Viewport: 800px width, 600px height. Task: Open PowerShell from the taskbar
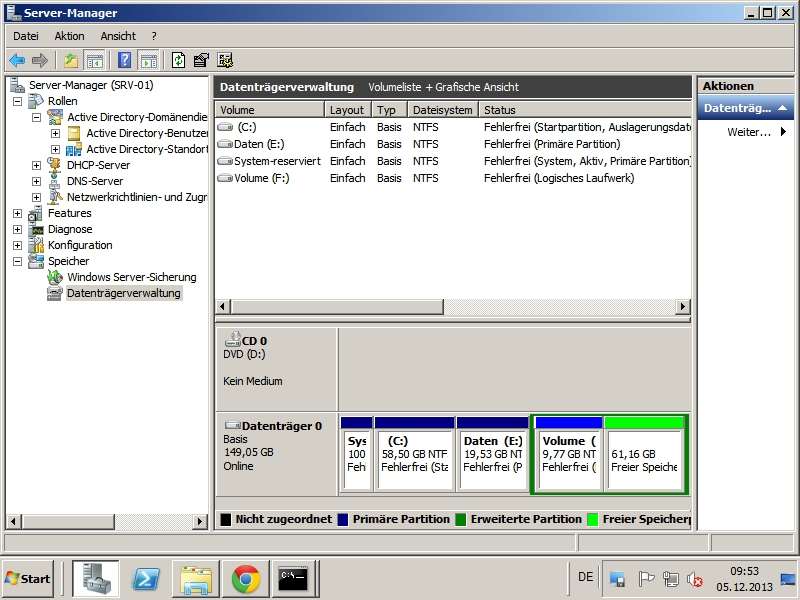pos(147,578)
